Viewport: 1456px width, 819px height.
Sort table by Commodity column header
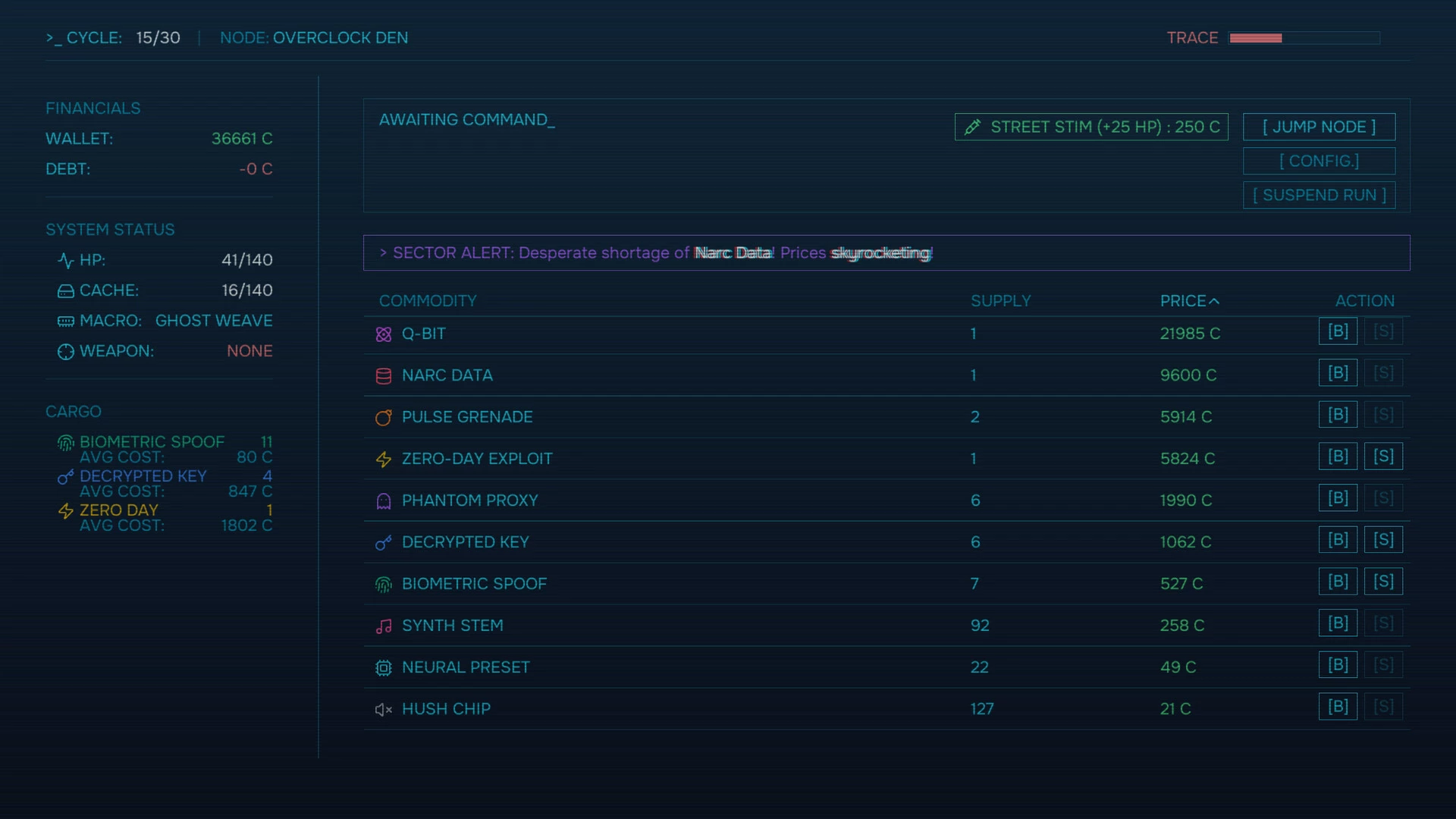tap(428, 301)
